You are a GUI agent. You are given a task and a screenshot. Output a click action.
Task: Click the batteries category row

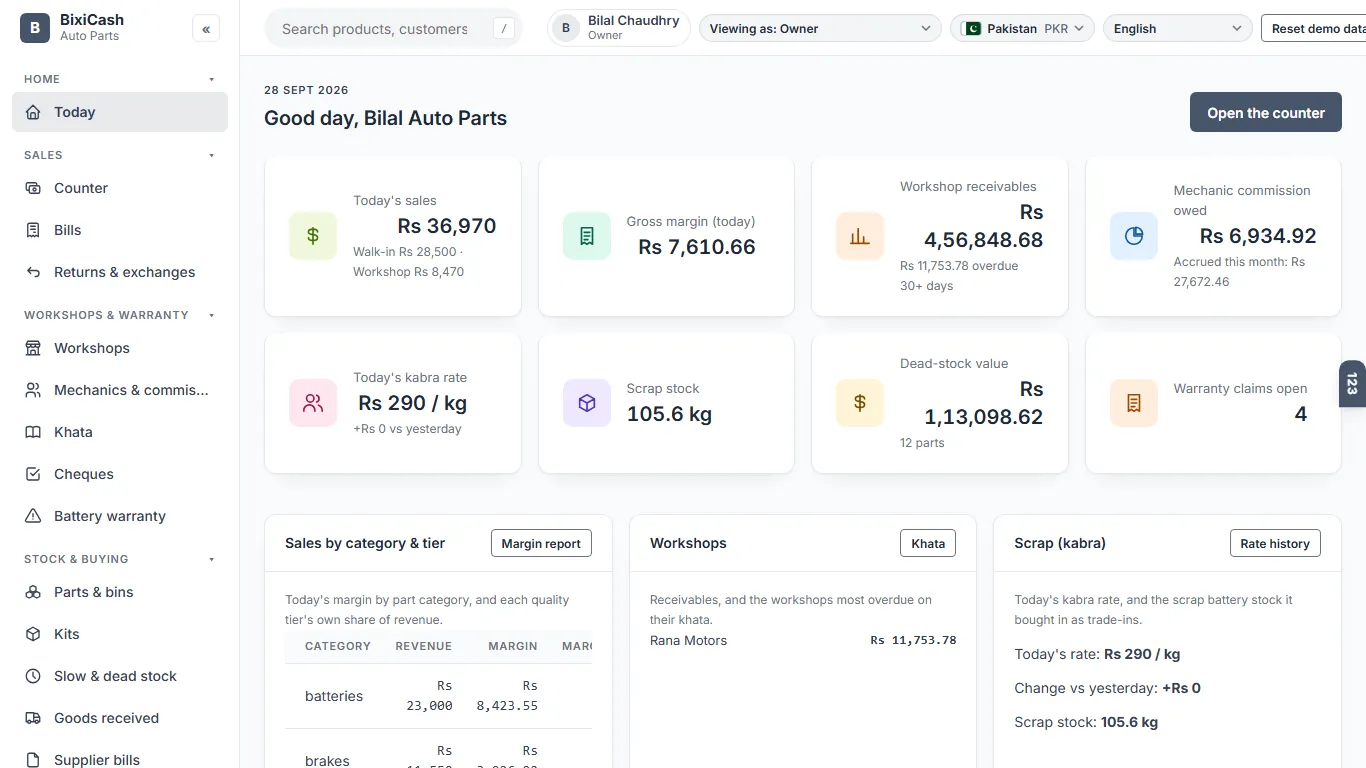point(438,696)
